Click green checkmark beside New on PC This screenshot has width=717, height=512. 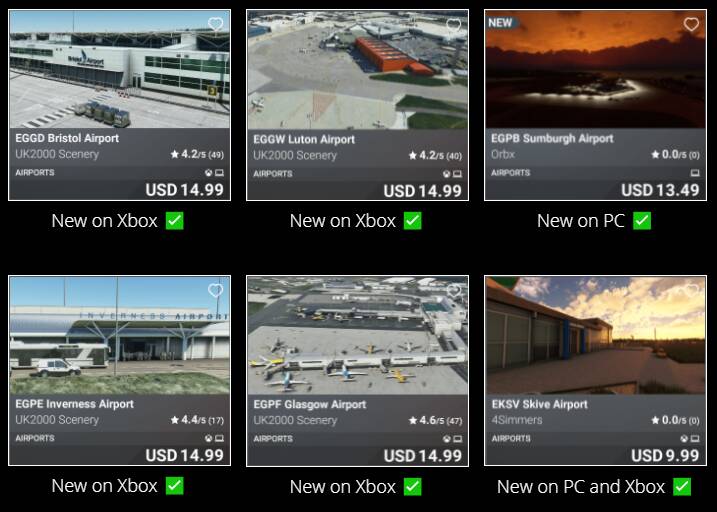tap(642, 221)
